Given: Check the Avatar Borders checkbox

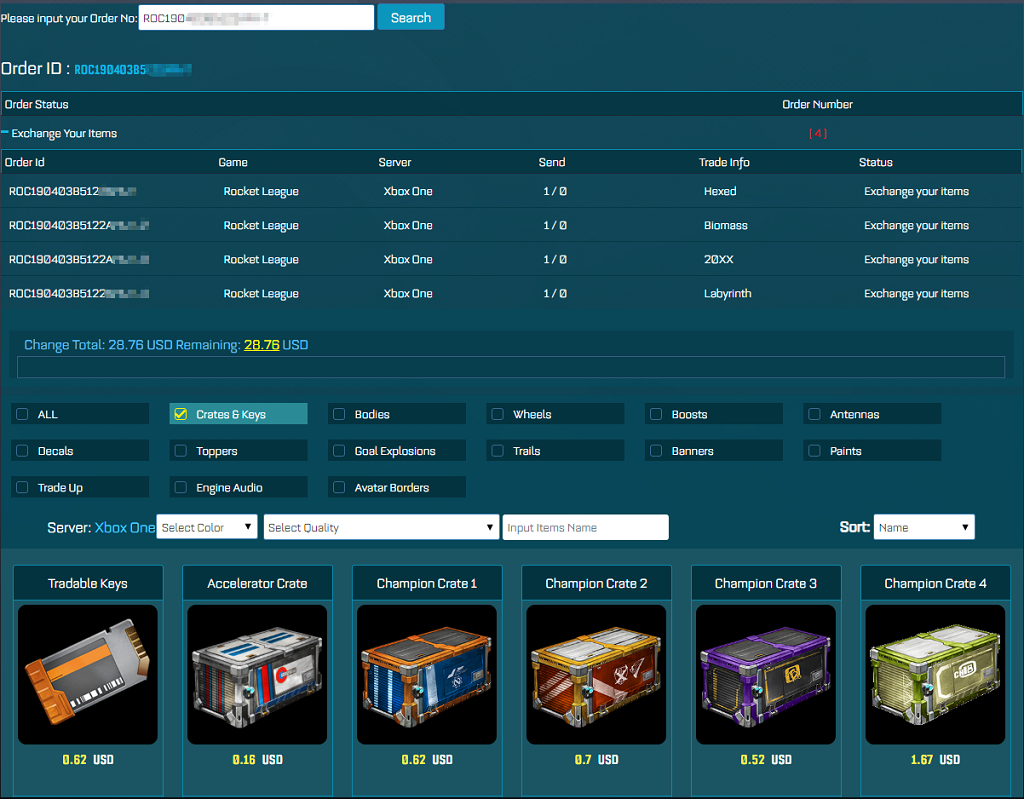Looking at the screenshot, I should pyautogui.click(x=339, y=487).
